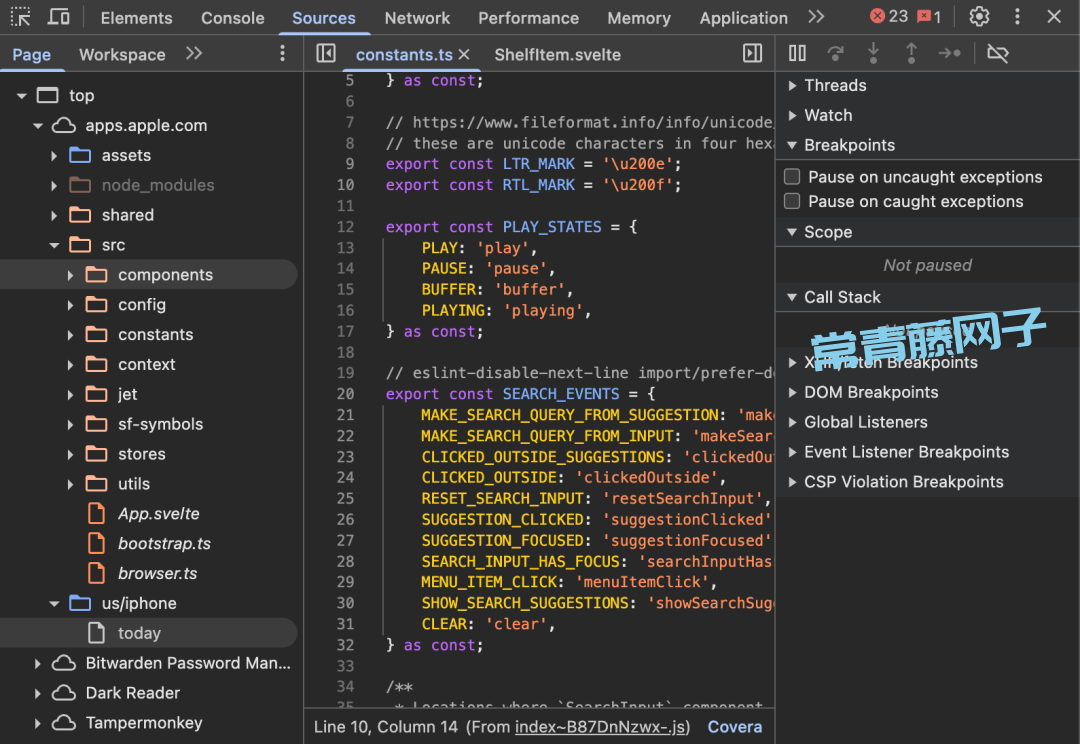Hide the debugger sidebar icon
The width and height of the screenshot is (1080, 744).
[753, 54]
